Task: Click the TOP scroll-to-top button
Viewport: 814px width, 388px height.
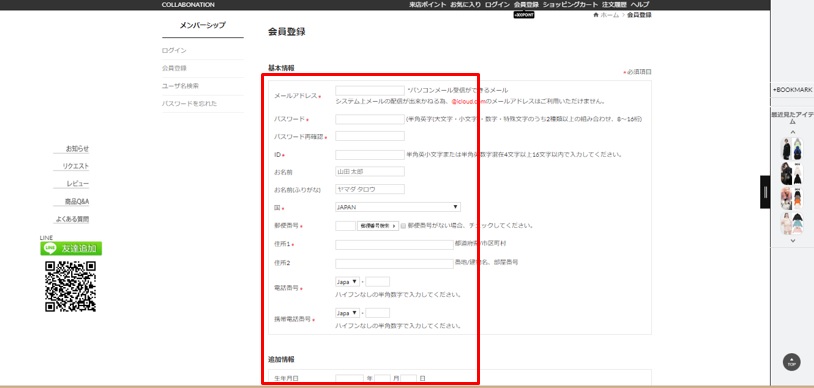Action: tap(791, 362)
